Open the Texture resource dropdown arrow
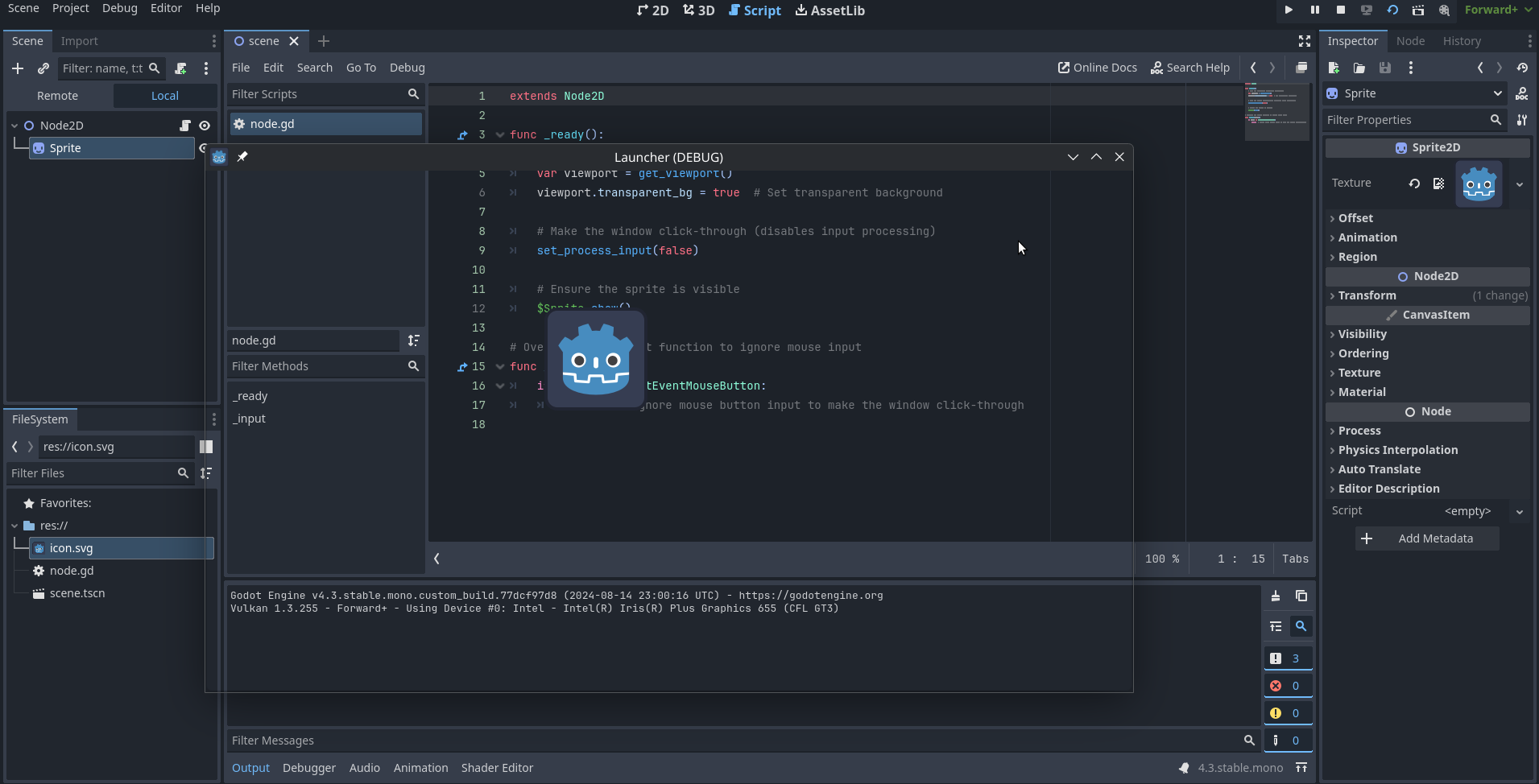1539x784 pixels. [x=1520, y=184]
